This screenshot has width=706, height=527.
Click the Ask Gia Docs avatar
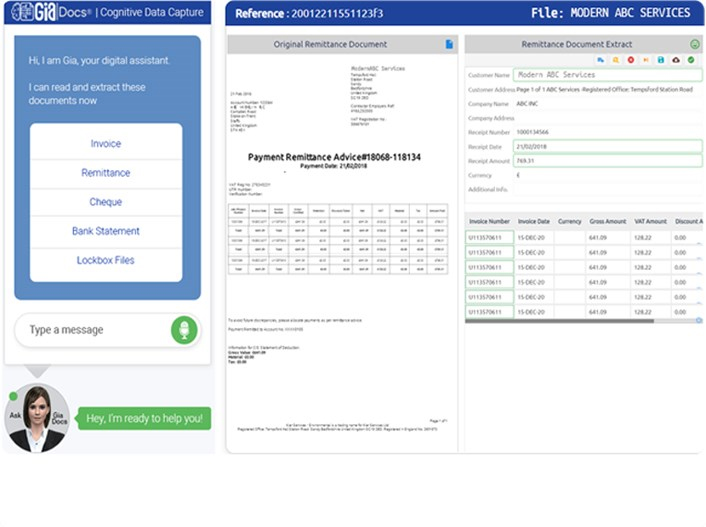(x=37, y=418)
